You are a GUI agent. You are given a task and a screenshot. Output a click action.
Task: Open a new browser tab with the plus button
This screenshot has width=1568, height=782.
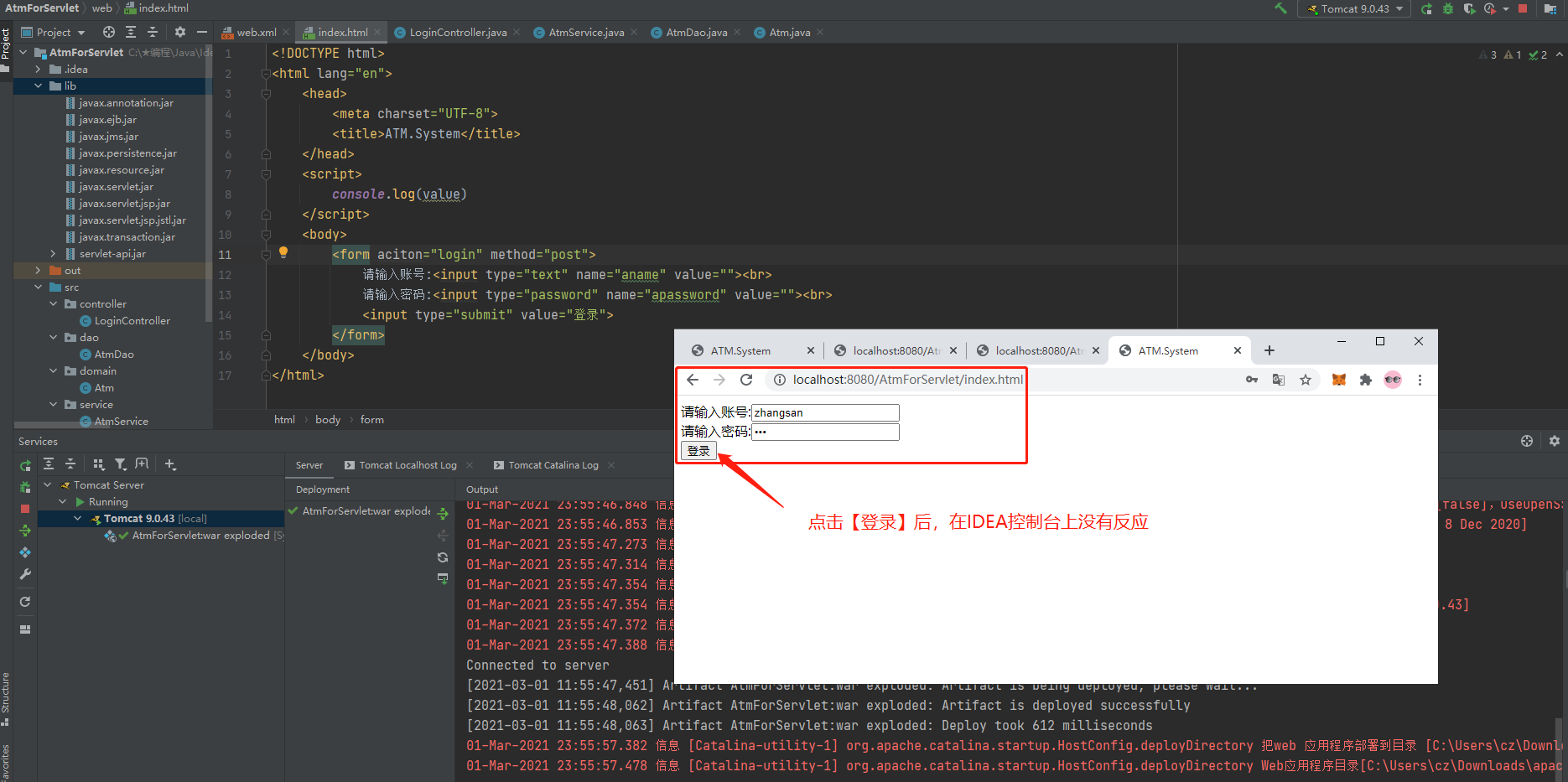pos(1269,350)
